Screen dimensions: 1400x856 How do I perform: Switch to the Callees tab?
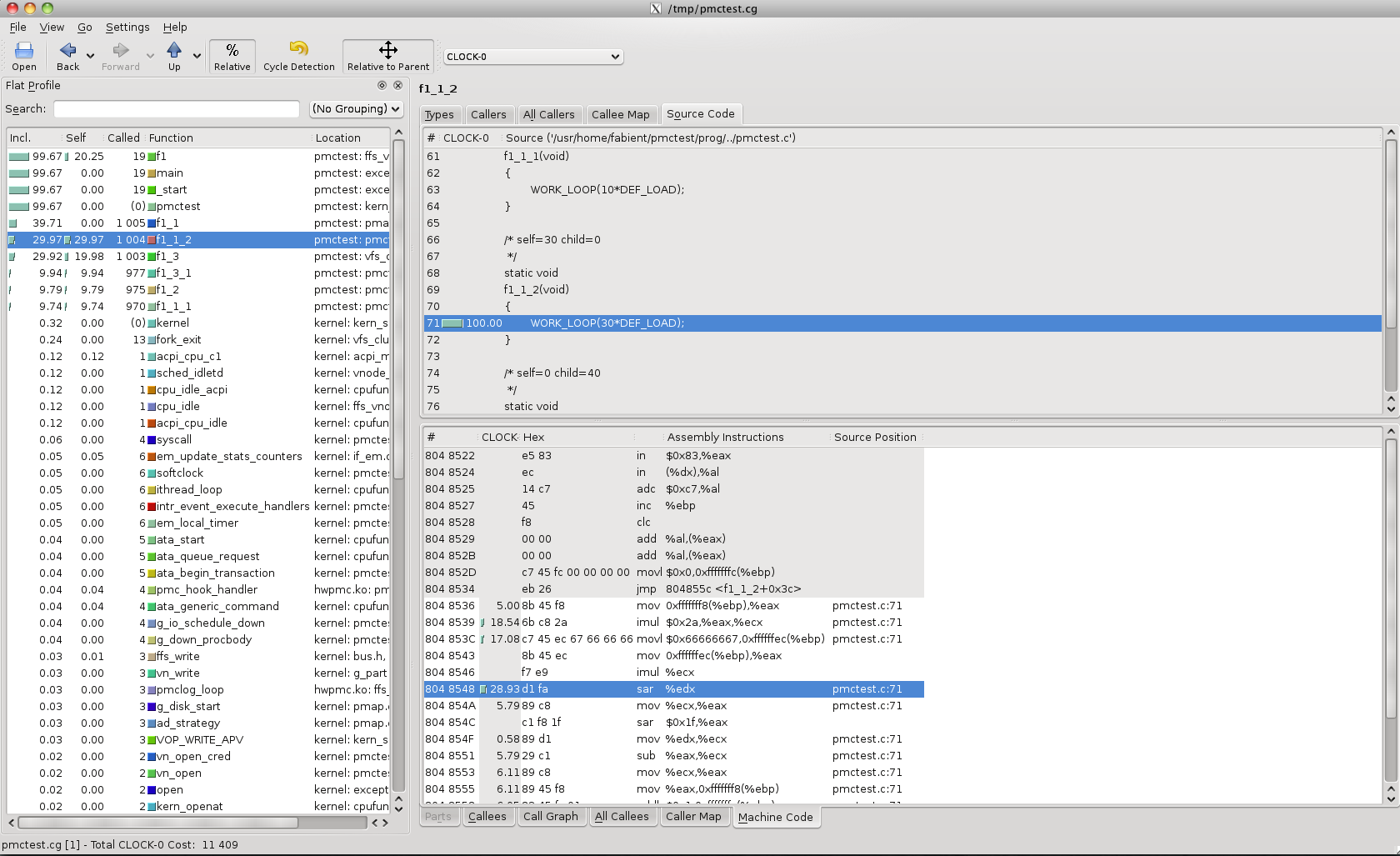[x=487, y=817]
